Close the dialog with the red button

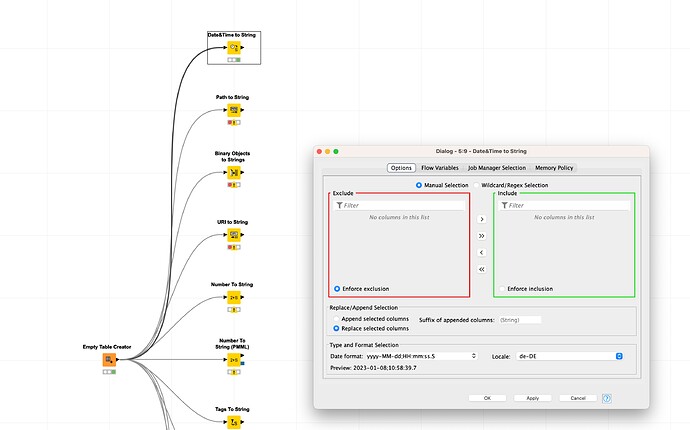coord(319,151)
